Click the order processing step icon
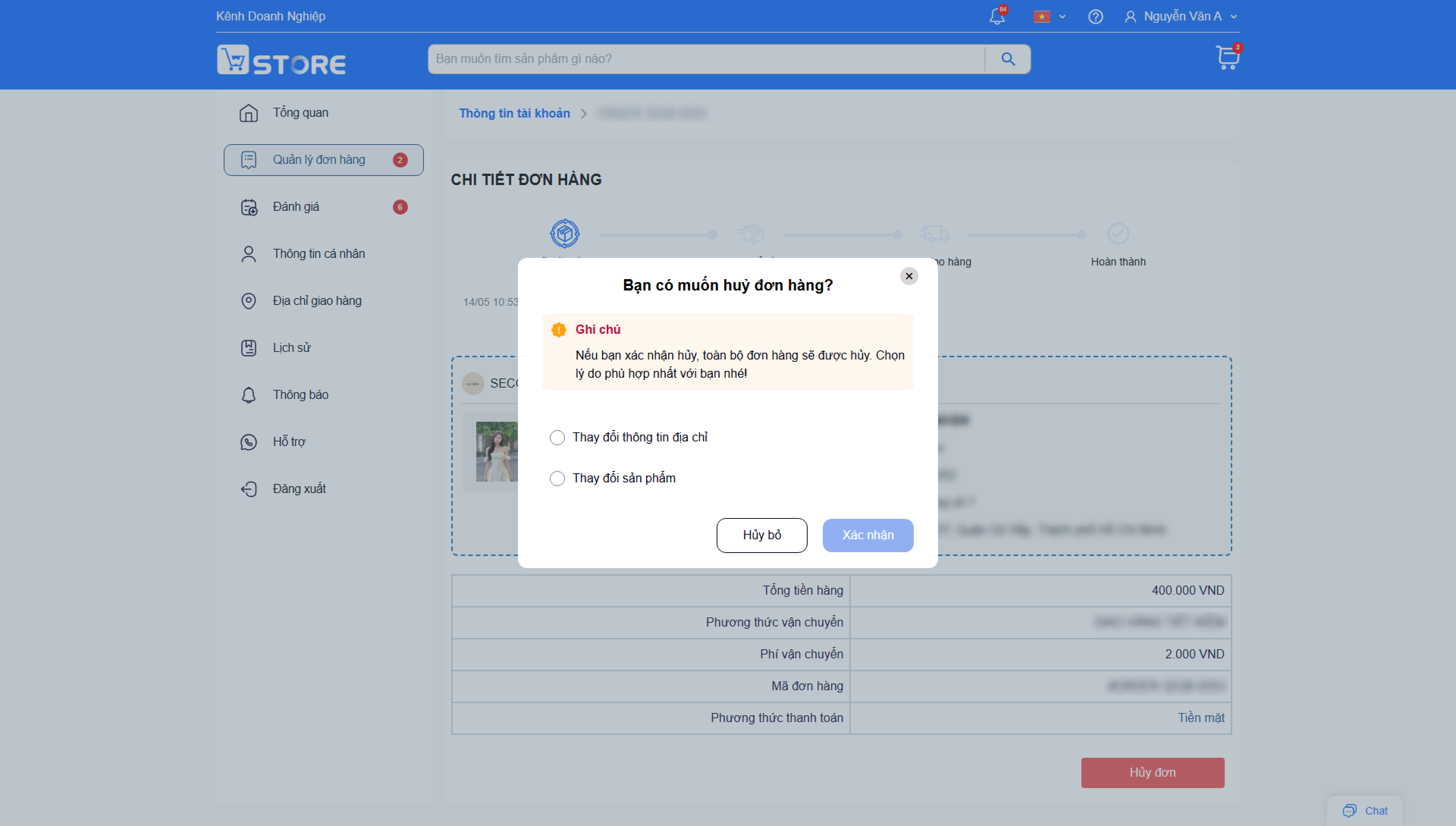The height and width of the screenshot is (826, 1456). click(x=564, y=234)
